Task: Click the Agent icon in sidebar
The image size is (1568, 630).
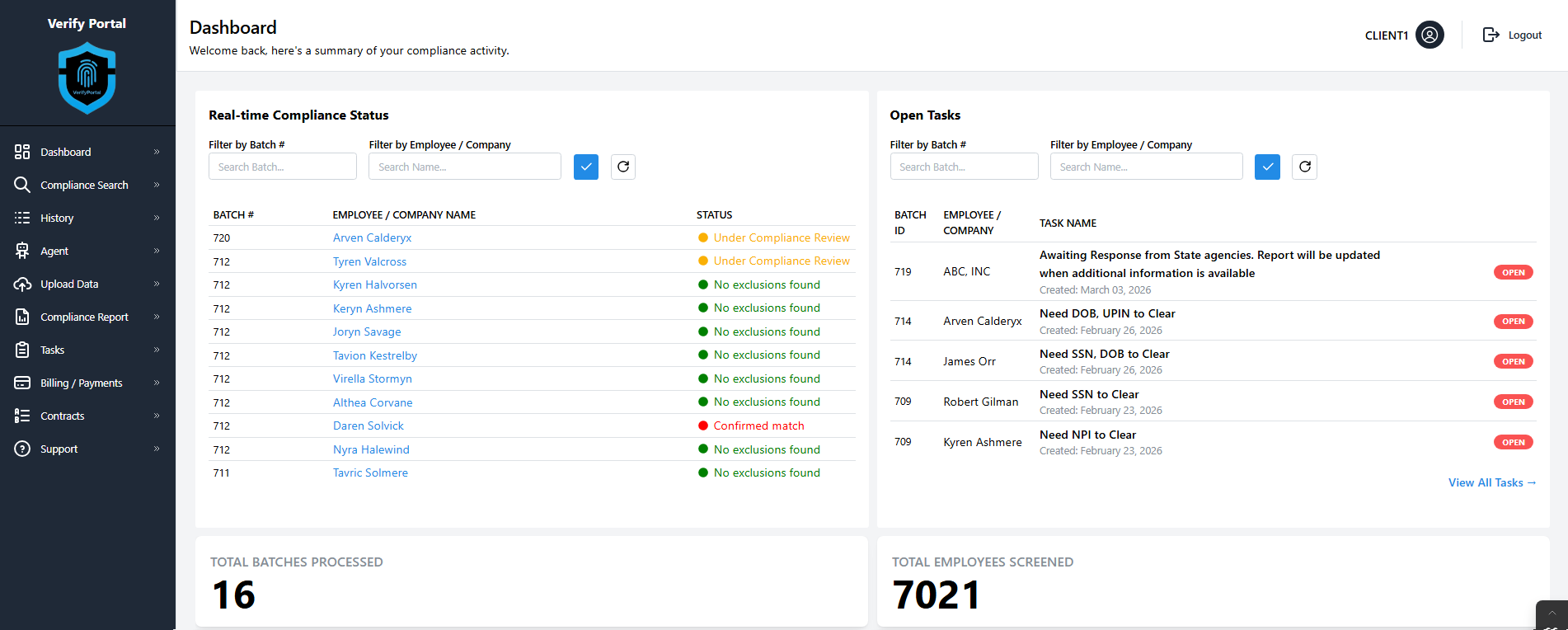Action: click(x=22, y=251)
